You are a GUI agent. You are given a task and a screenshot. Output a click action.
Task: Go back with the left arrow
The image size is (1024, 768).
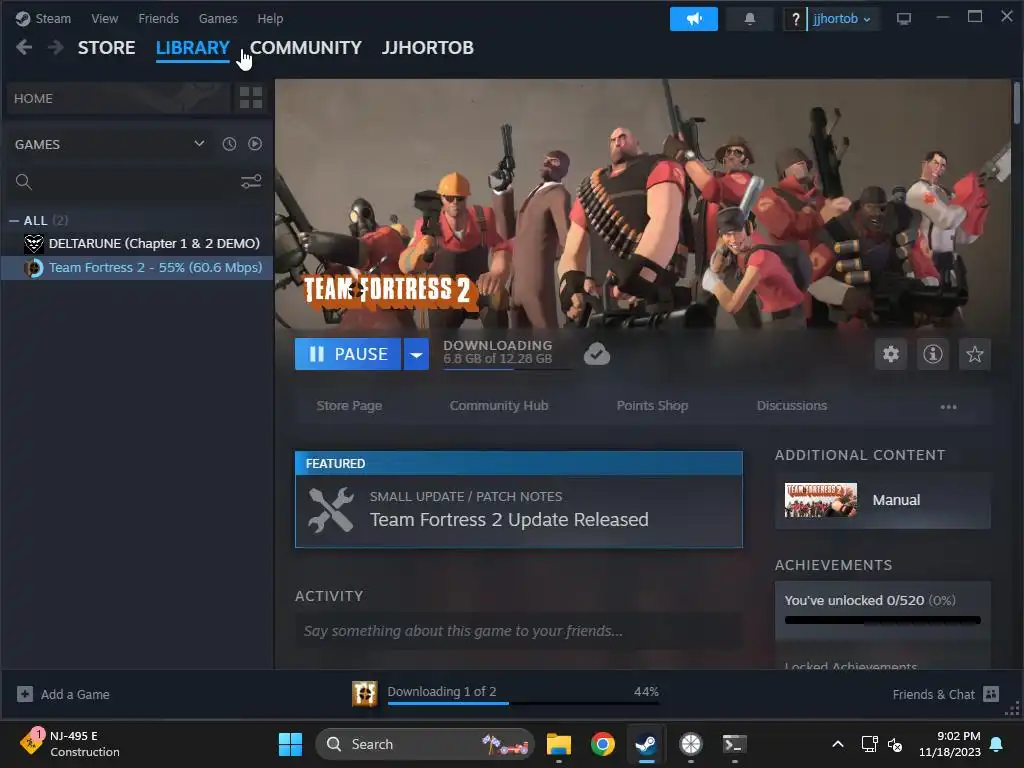[24, 47]
